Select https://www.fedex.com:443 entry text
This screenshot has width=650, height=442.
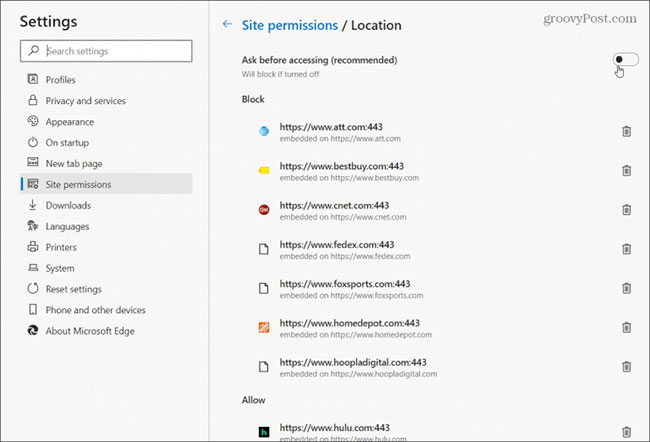(337, 245)
